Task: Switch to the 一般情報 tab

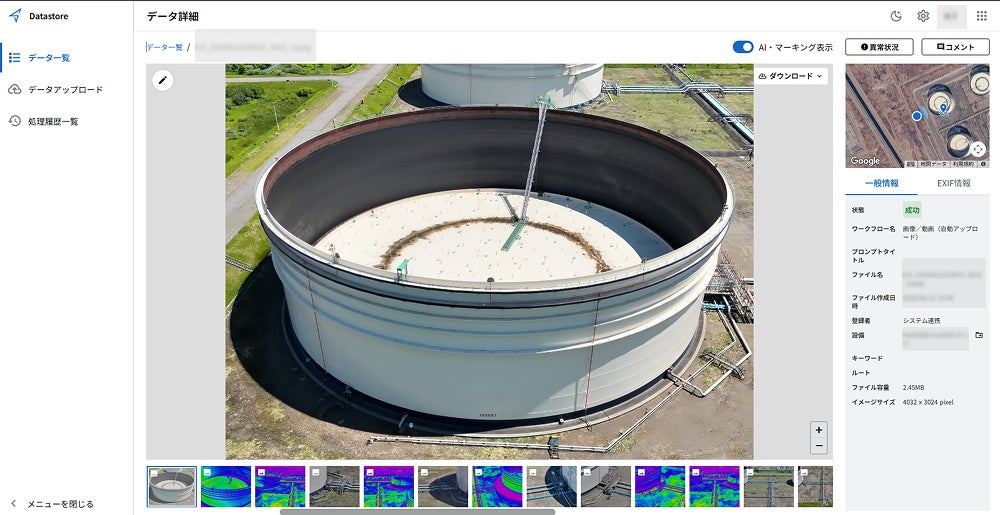Action: pyautogui.click(x=881, y=183)
